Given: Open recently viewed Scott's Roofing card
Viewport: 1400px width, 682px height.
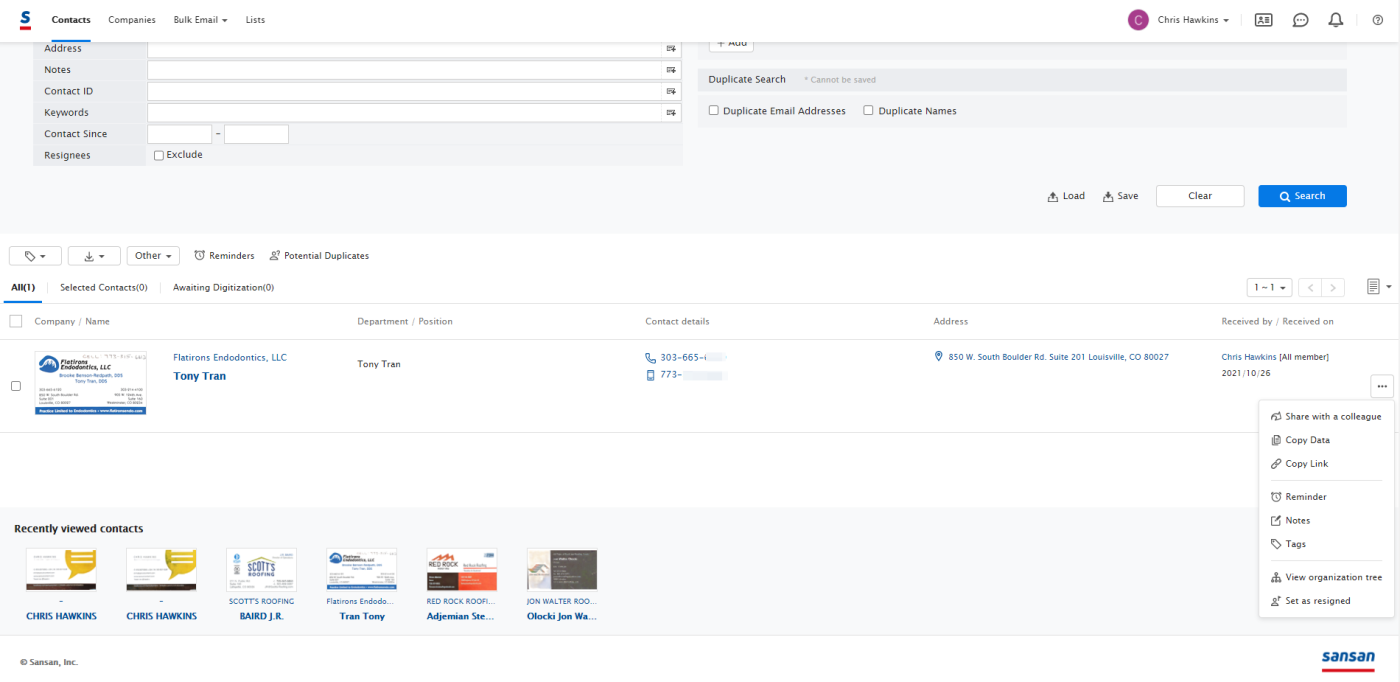Looking at the screenshot, I should click(x=261, y=570).
